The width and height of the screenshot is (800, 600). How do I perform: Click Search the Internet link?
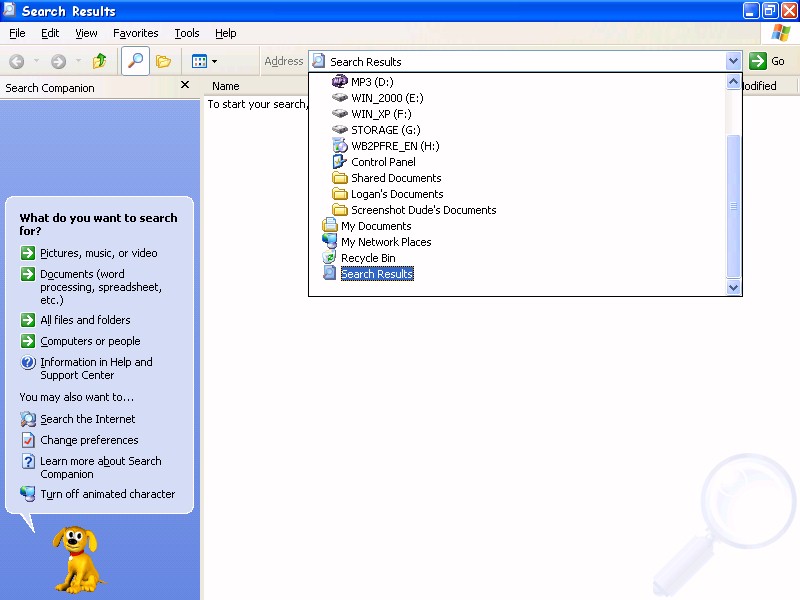click(88, 419)
